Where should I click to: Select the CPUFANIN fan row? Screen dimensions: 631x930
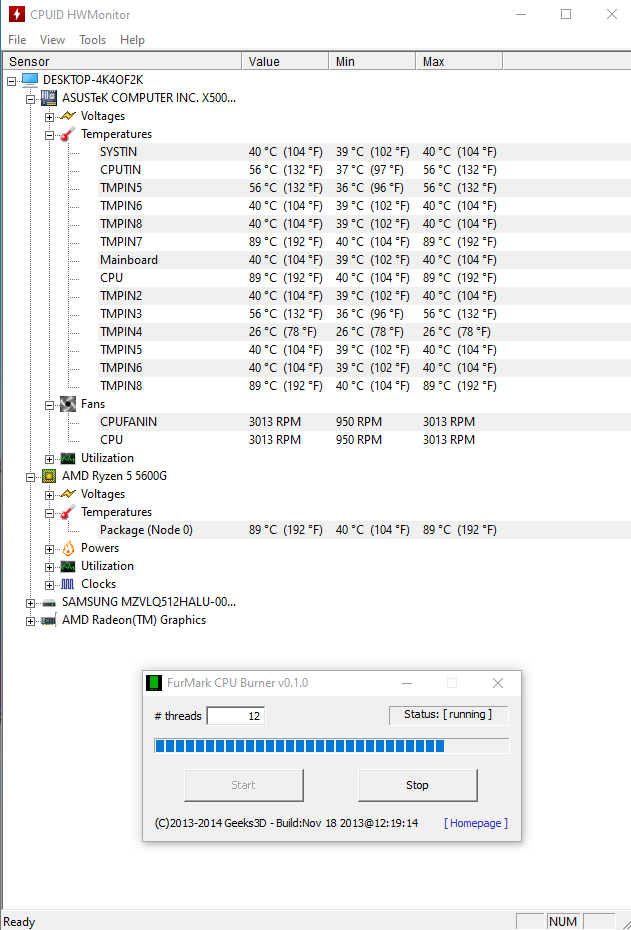click(364, 422)
